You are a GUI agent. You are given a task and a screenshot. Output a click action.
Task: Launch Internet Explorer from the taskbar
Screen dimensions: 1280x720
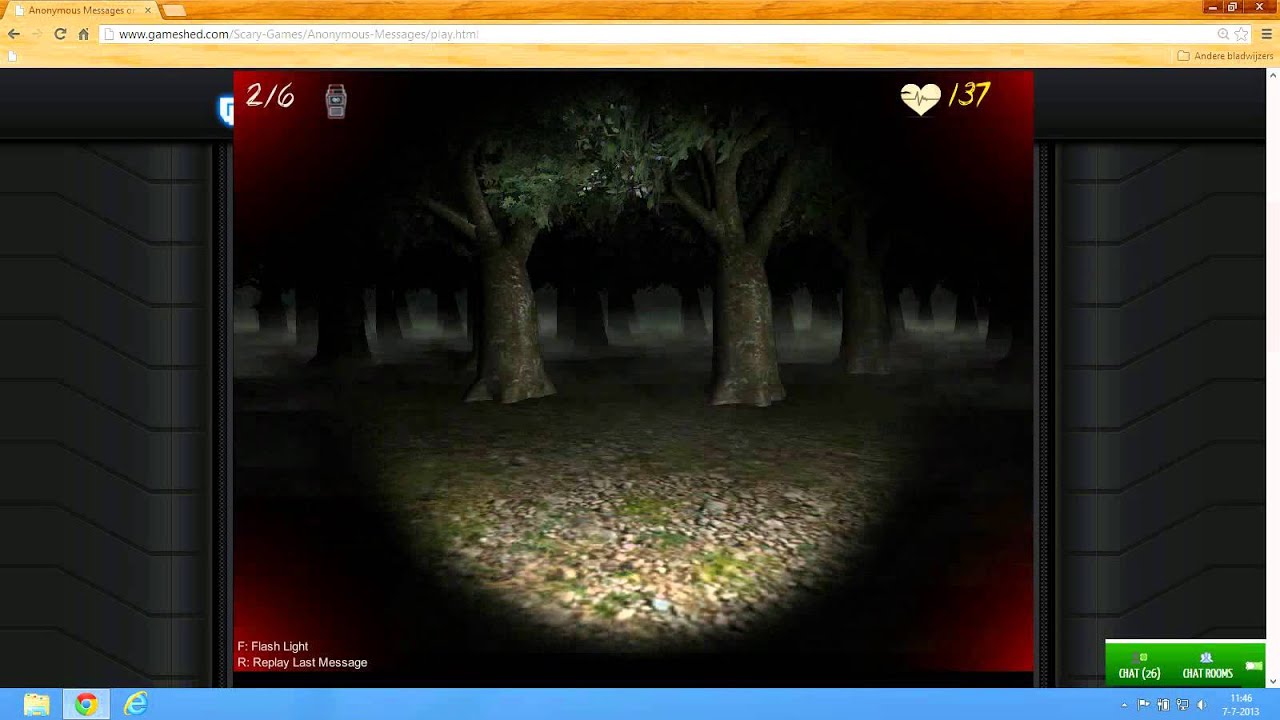coord(135,705)
